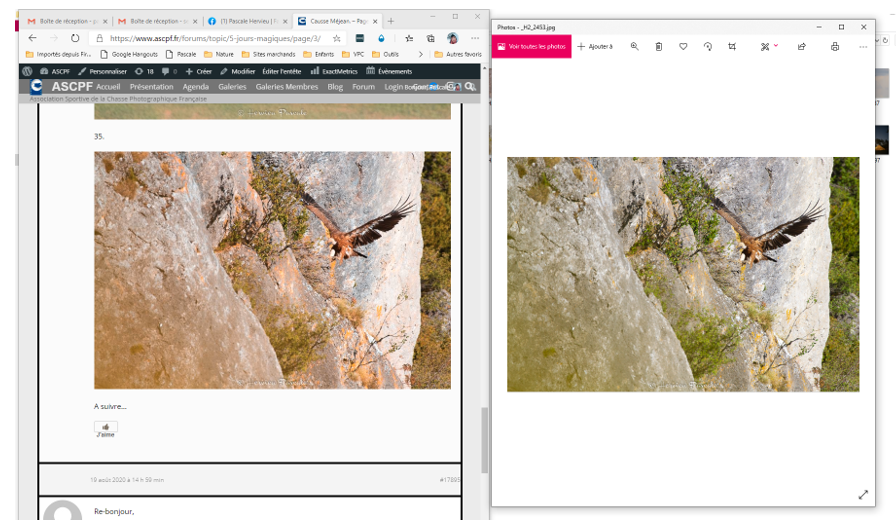Print the photo using the printer icon
This screenshot has width=896, height=520.
coord(835,46)
